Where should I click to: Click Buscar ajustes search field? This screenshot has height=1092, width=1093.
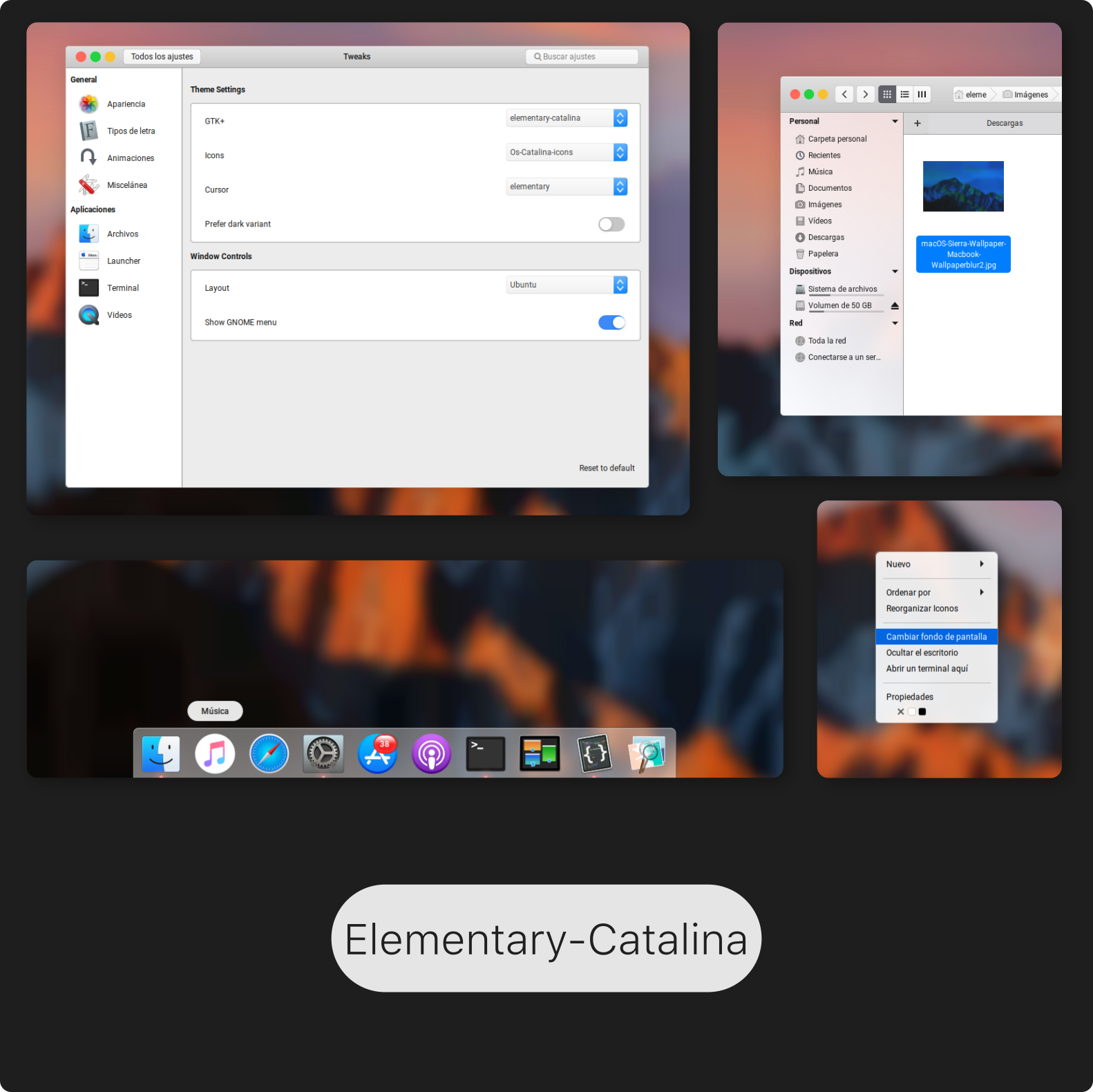click(x=582, y=57)
